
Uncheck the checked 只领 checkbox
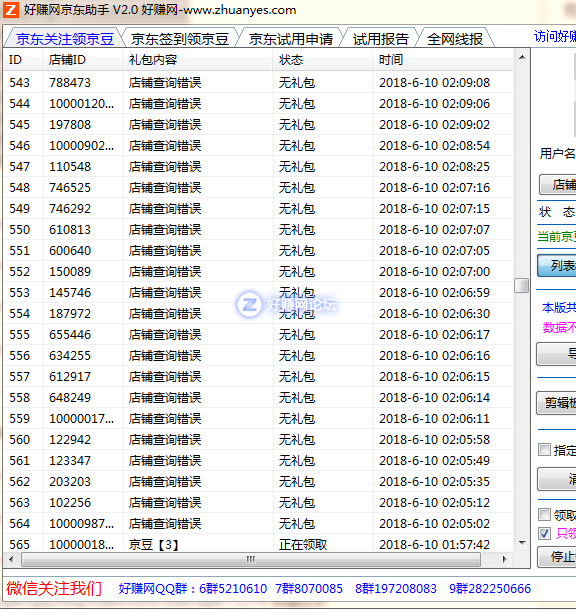(x=544, y=533)
